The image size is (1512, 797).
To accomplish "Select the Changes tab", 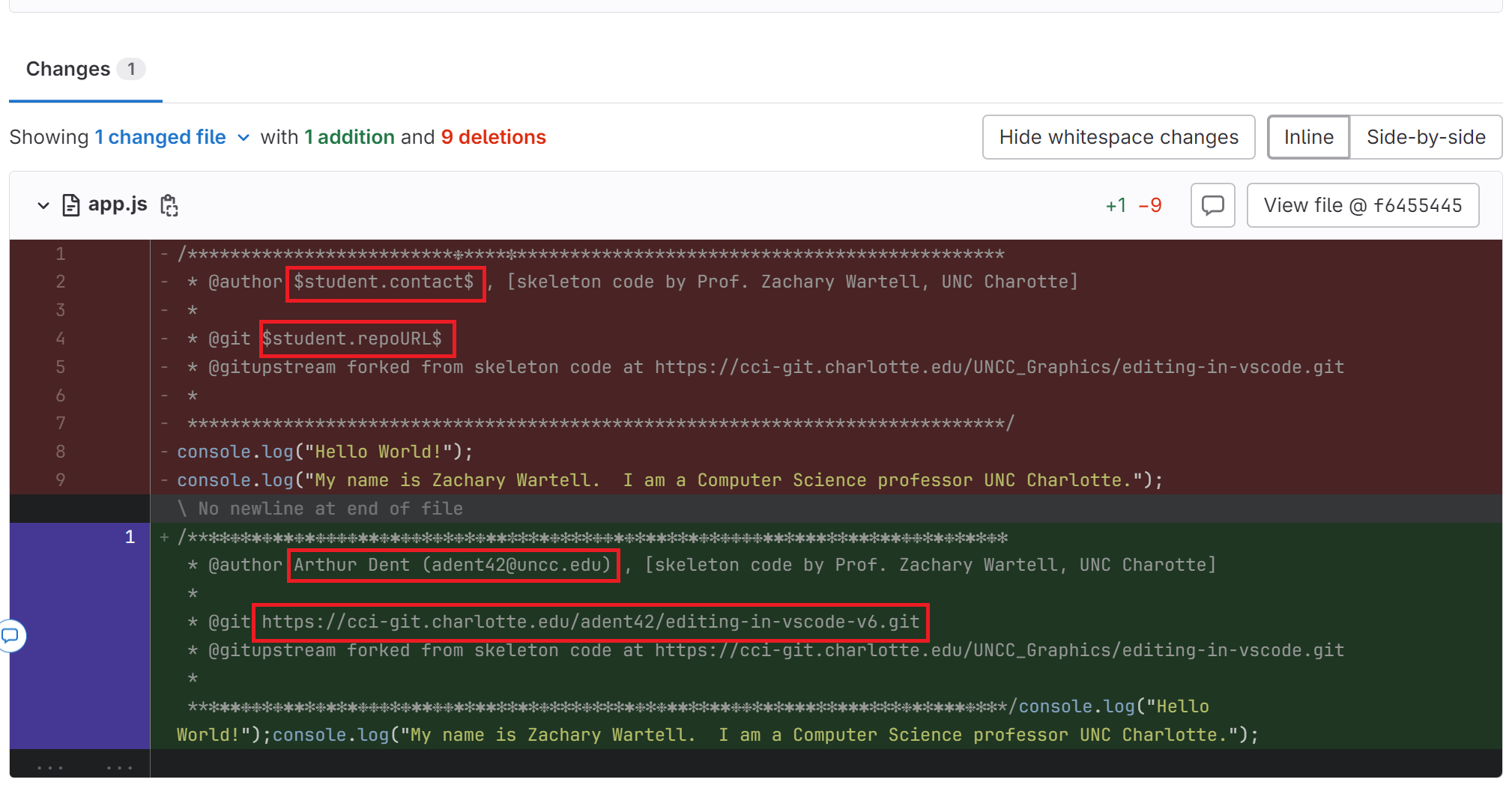I will [x=68, y=69].
